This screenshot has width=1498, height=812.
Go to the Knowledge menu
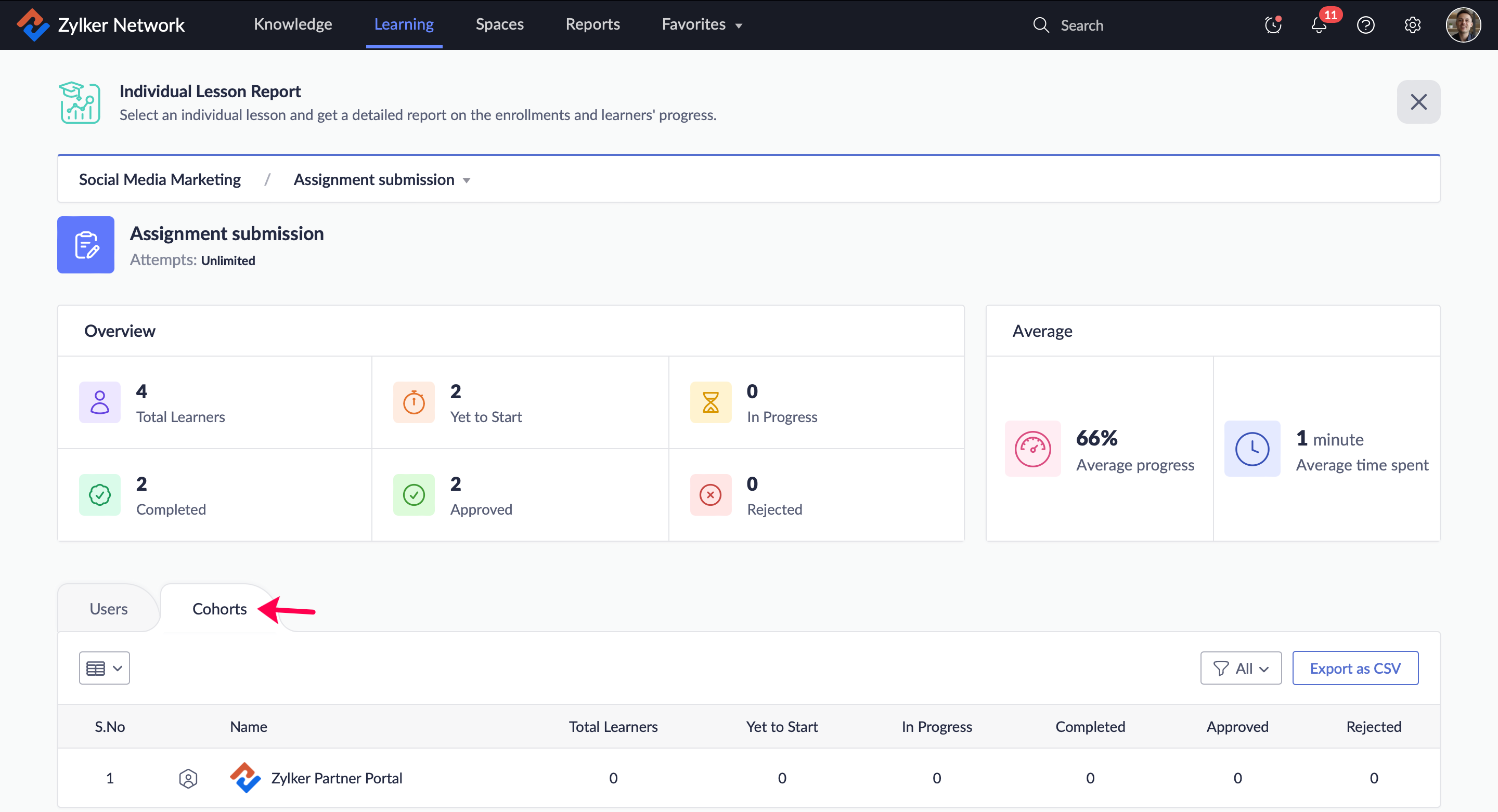click(x=292, y=24)
